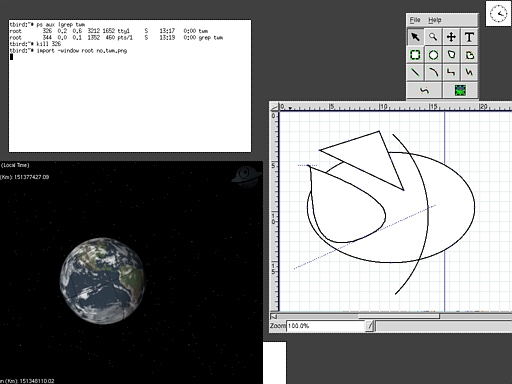Select the Ellipse tool
The height and width of the screenshot is (384, 512).
coord(433,55)
